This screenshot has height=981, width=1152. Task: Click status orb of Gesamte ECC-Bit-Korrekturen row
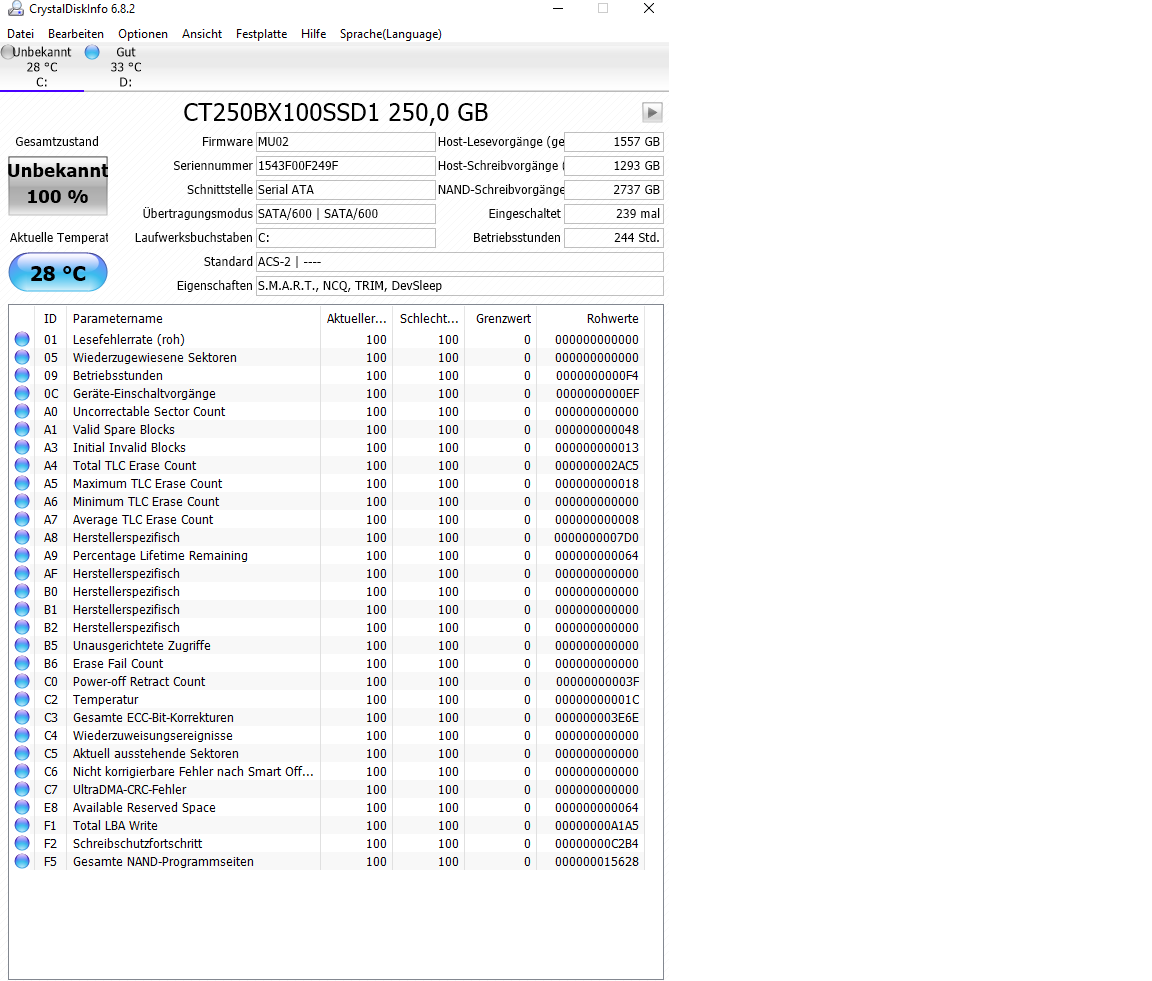[22, 717]
